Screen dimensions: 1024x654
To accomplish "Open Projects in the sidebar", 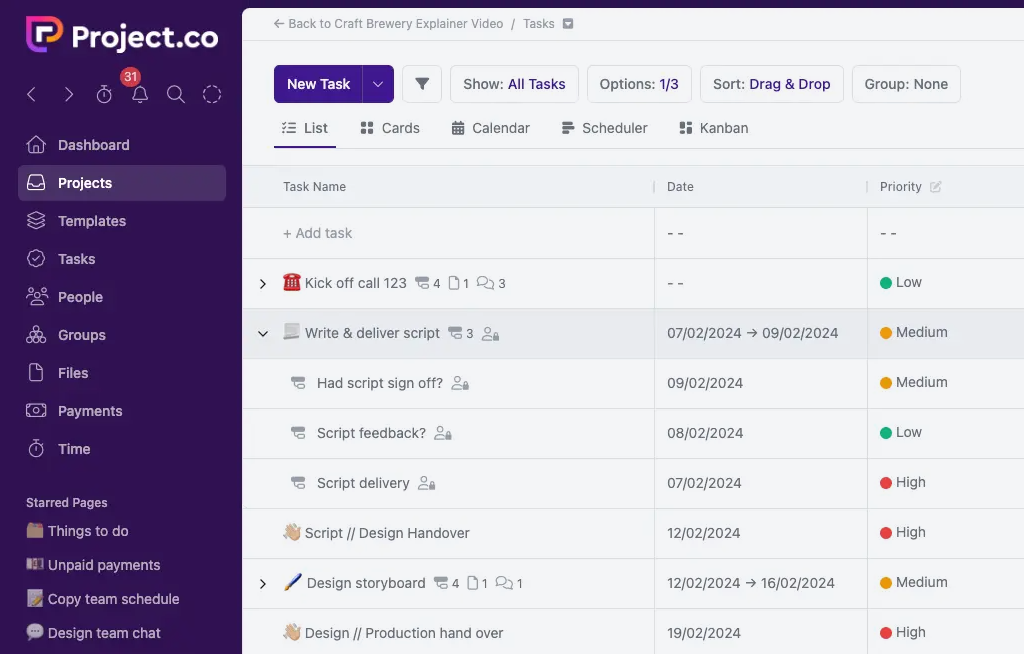I will point(122,183).
